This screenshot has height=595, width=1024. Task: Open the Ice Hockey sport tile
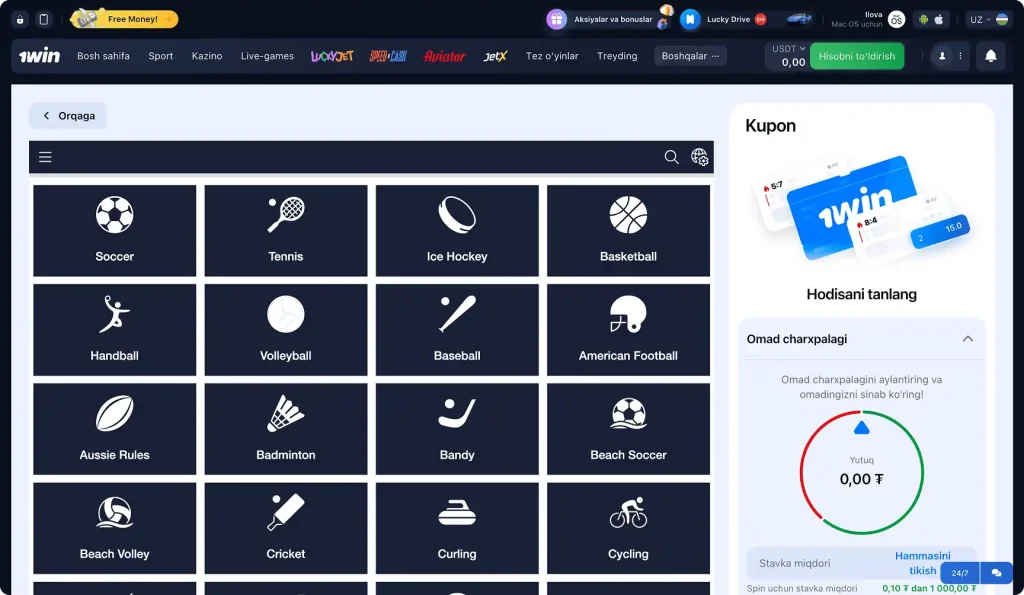point(457,231)
